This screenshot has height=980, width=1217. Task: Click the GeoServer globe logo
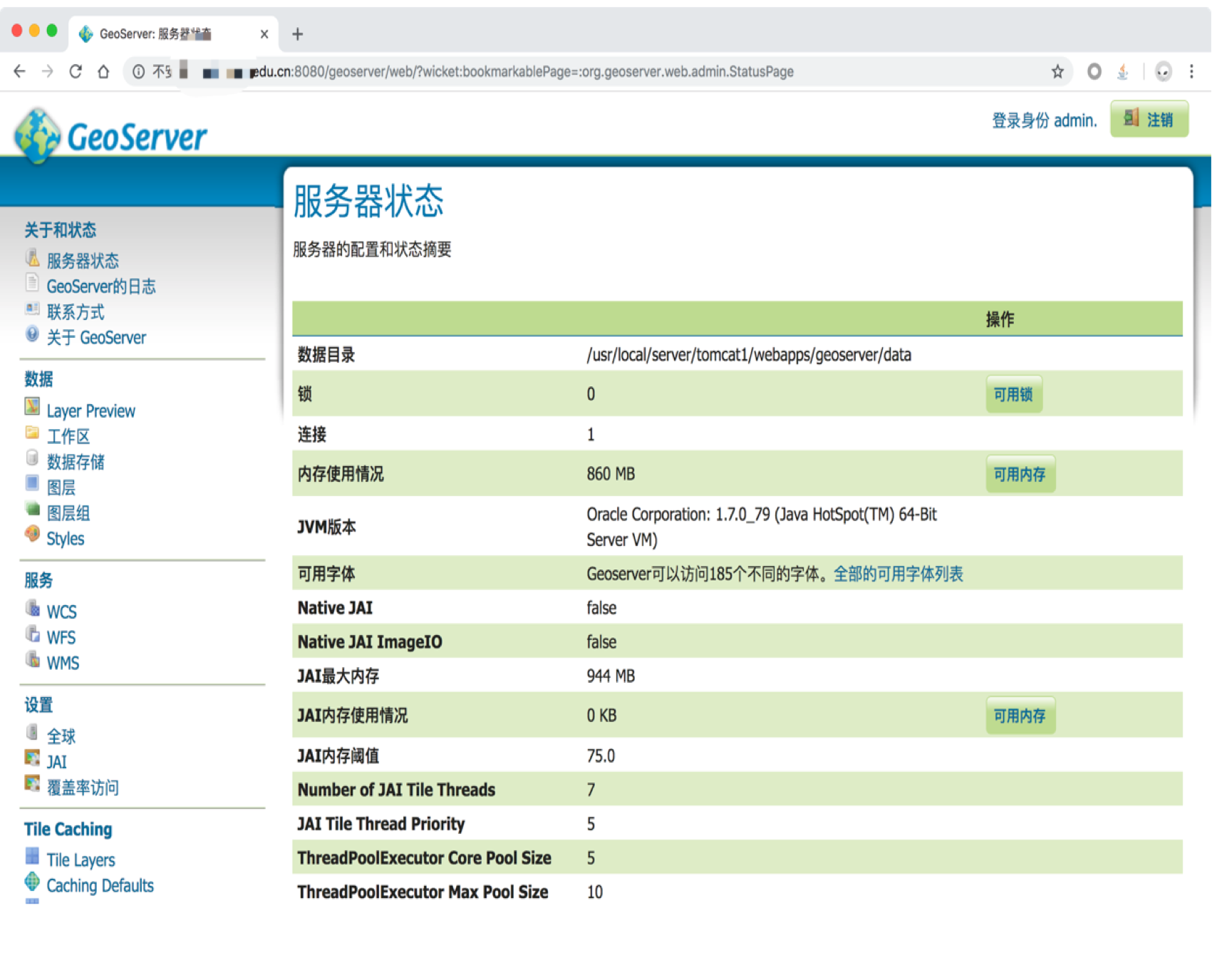(x=37, y=135)
